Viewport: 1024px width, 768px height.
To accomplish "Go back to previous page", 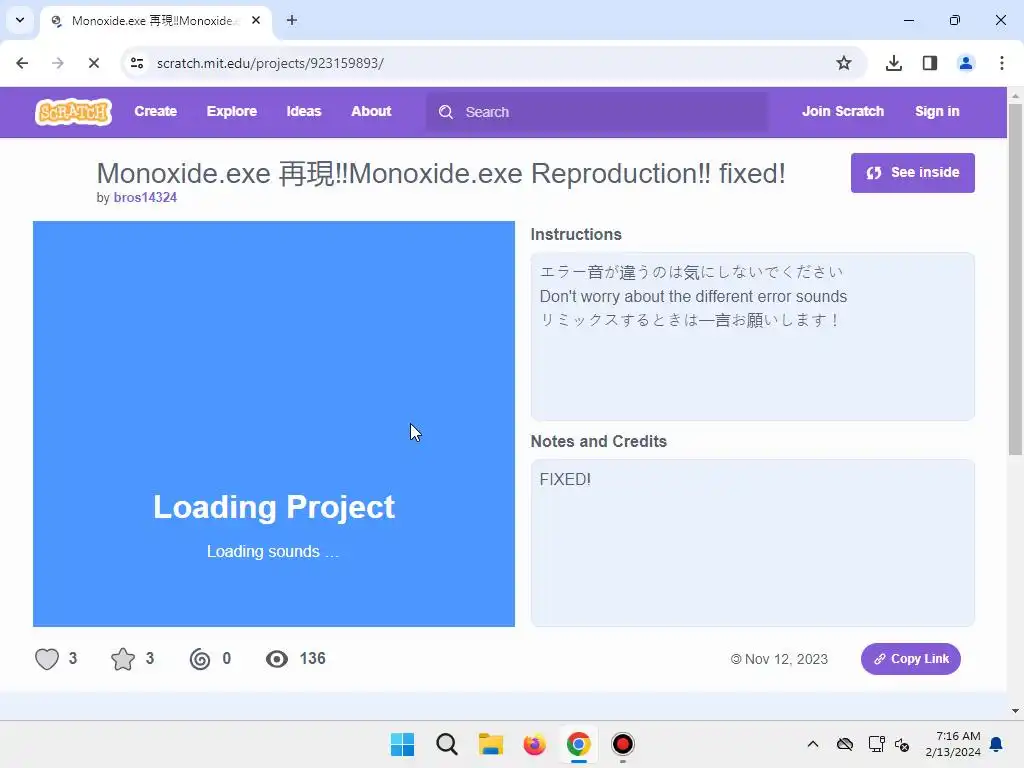I will tap(22, 63).
